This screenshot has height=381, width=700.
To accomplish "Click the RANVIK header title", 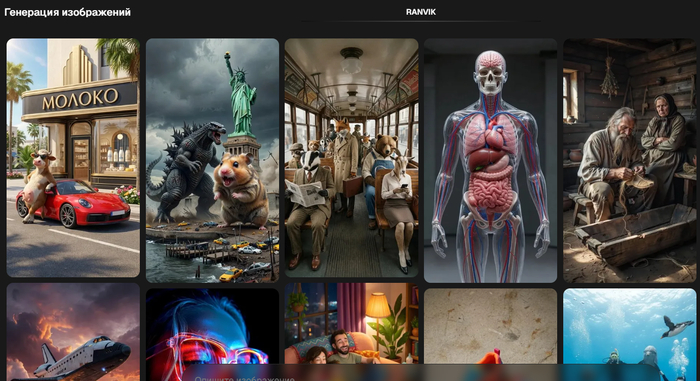I will (x=421, y=12).
